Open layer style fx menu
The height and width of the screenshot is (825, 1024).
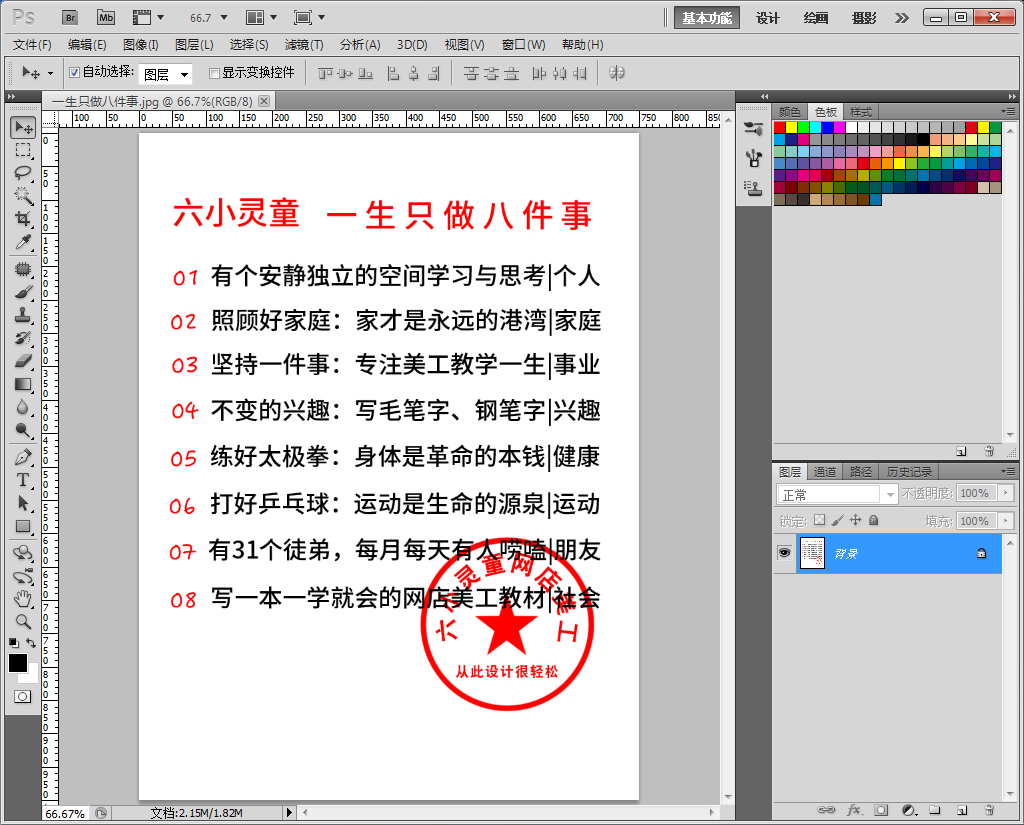click(854, 810)
